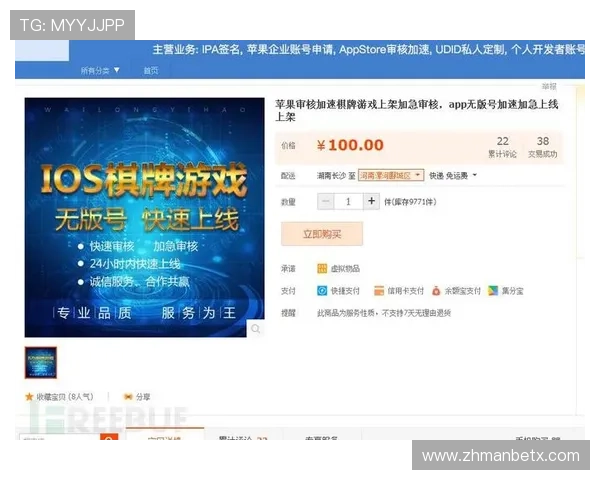This screenshot has width=600, height=480.
Task: Click the ¥100.00 price text
Action: point(350,145)
